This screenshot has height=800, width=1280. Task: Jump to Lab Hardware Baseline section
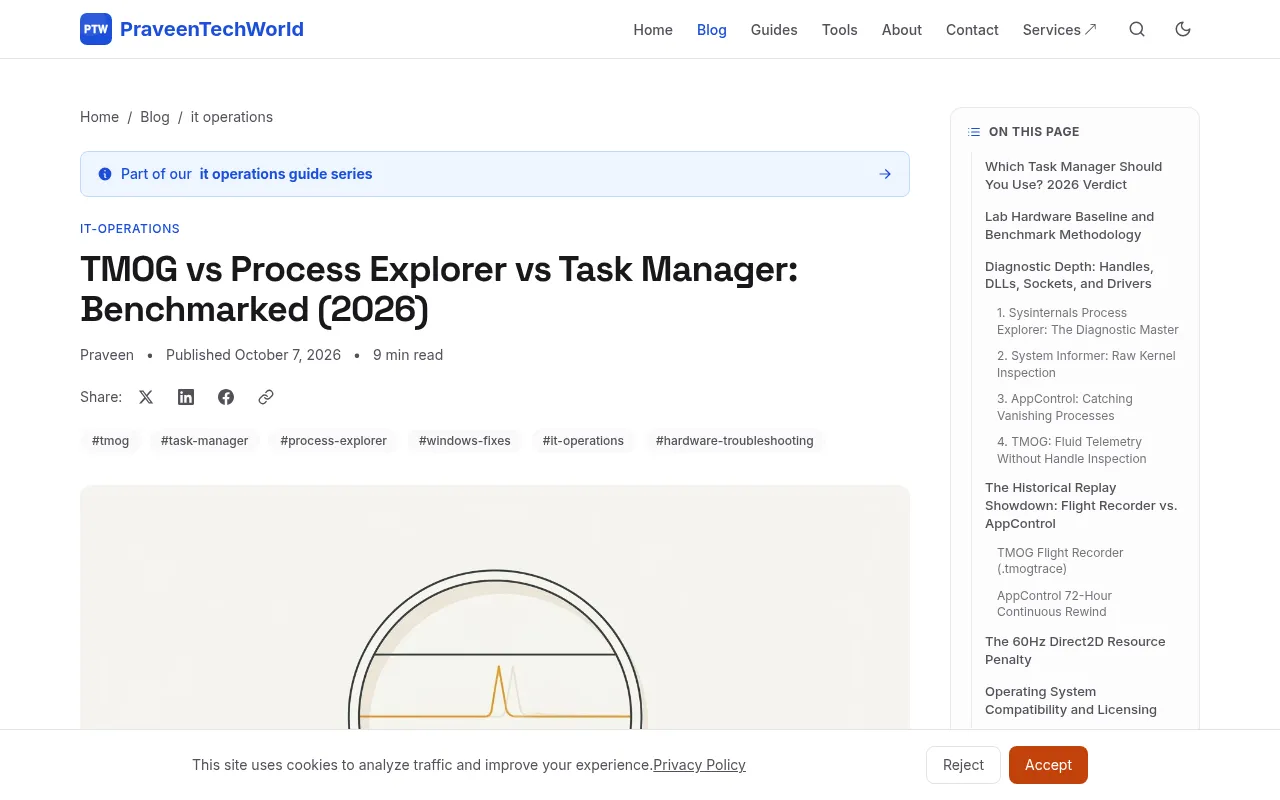pyautogui.click(x=1070, y=226)
